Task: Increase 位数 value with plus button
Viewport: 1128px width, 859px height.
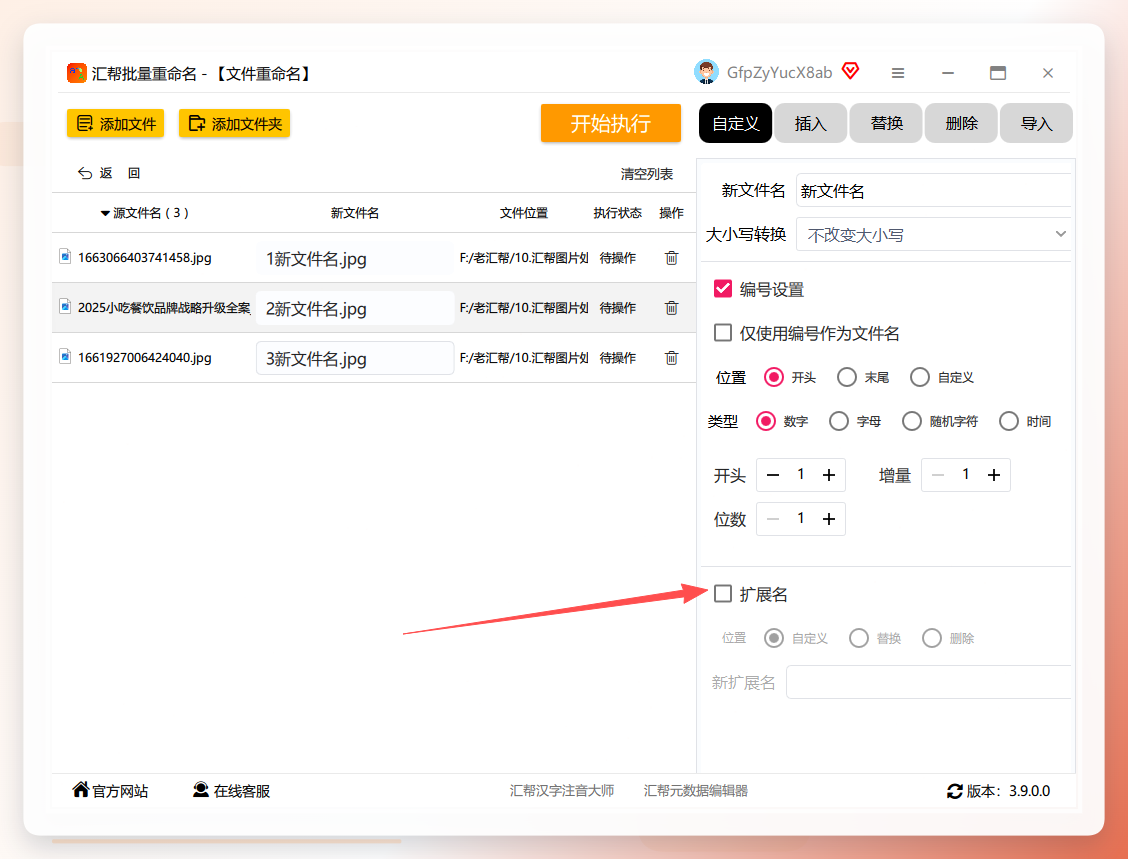Action: pyautogui.click(x=829, y=519)
